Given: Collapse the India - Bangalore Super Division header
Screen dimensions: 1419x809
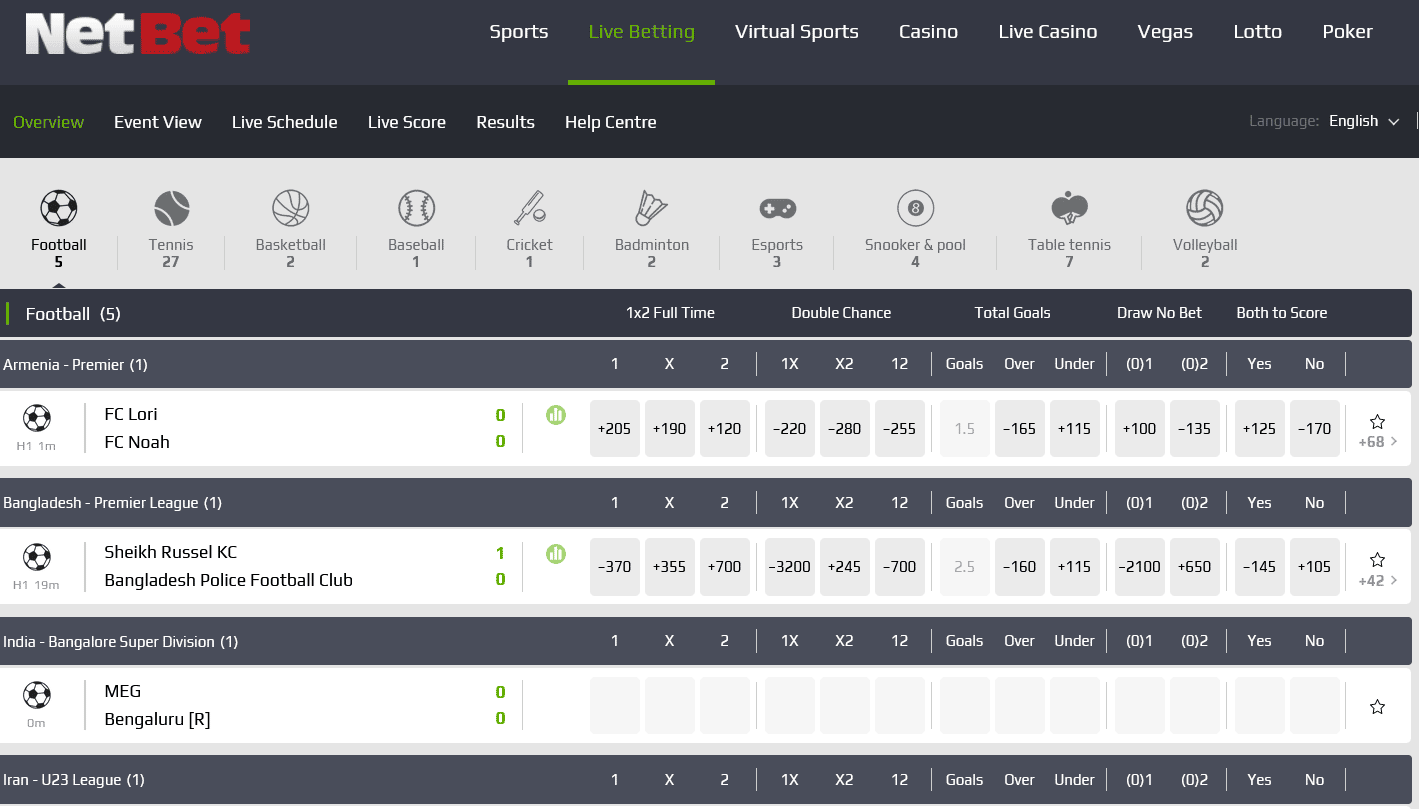Looking at the screenshot, I should (706, 641).
